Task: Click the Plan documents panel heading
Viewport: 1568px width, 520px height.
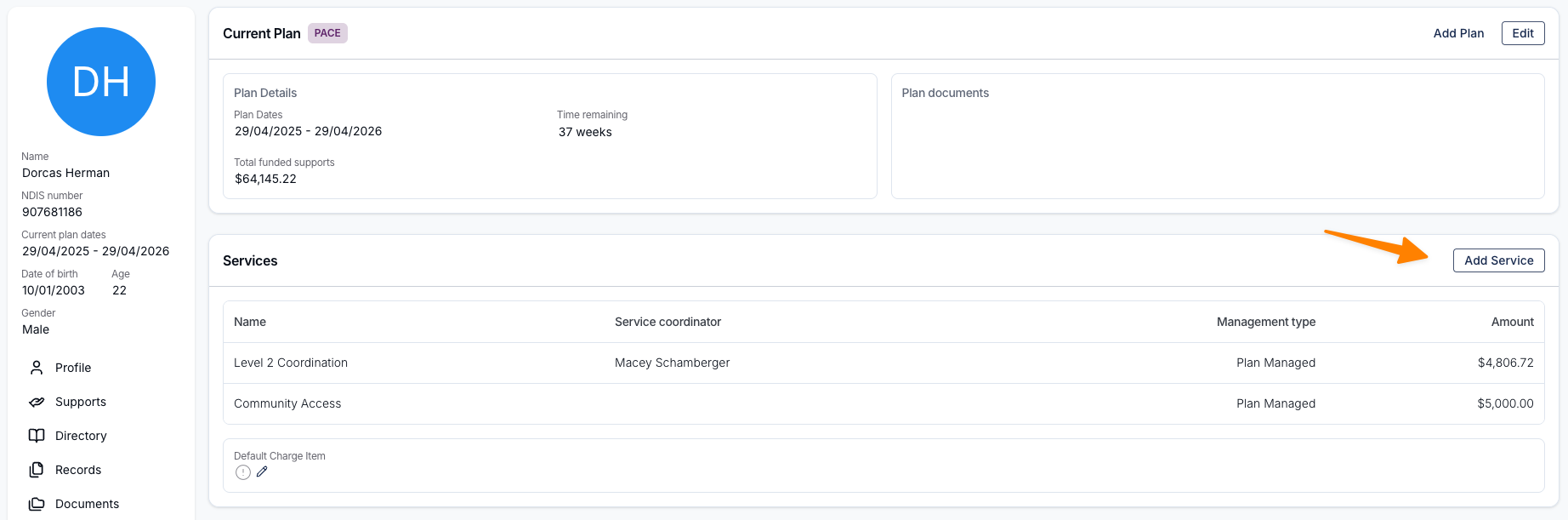Action: point(945,93)
